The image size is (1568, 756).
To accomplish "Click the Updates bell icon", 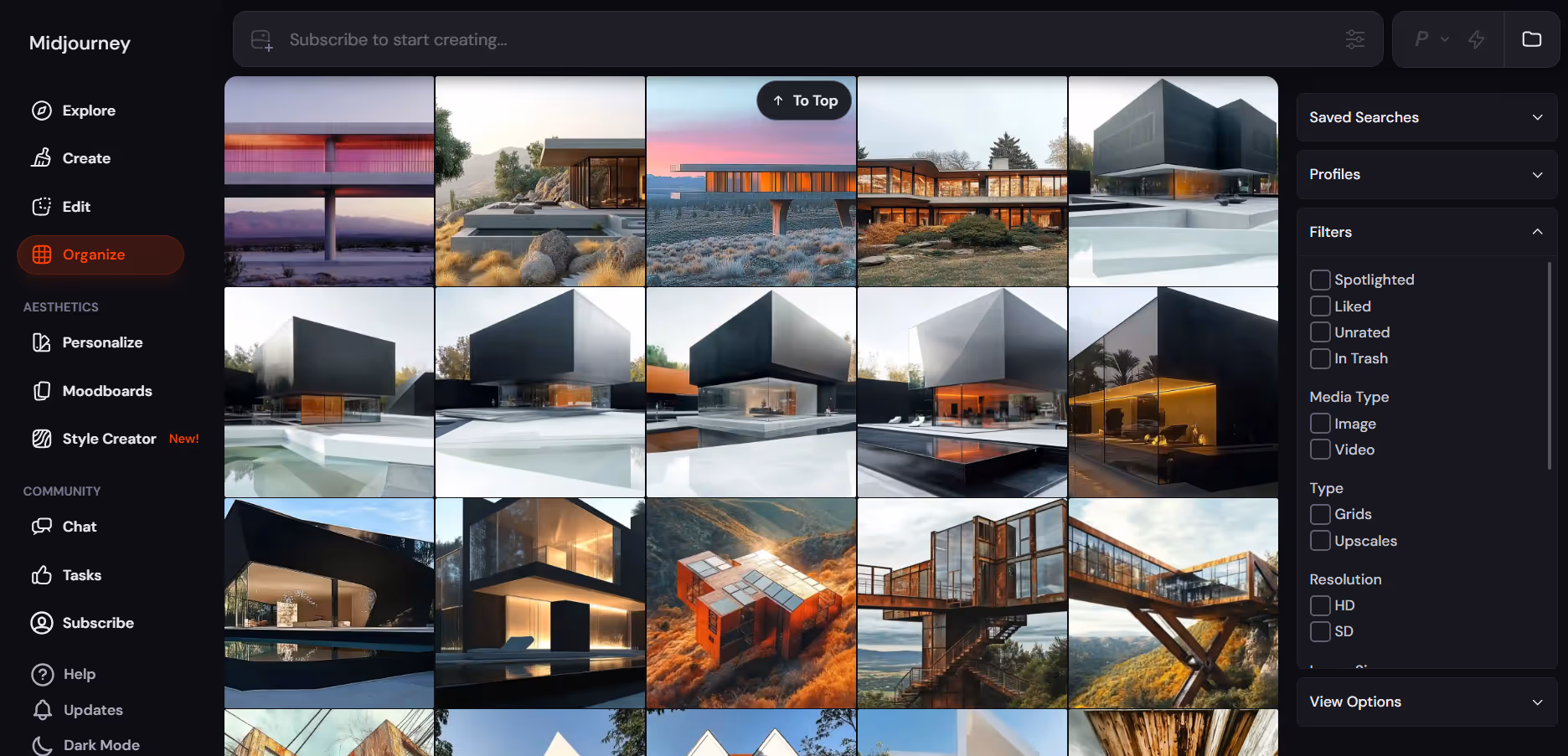I will coord(43,710).
